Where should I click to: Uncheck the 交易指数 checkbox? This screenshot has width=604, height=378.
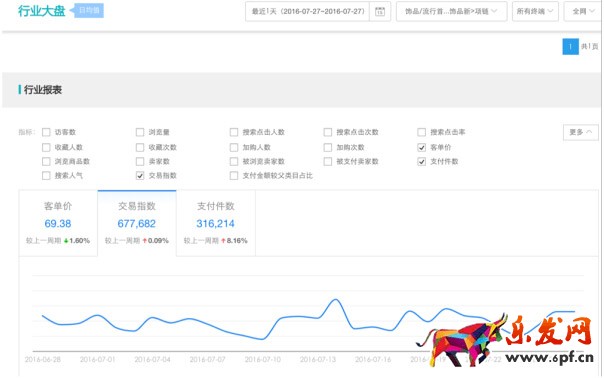140,175
